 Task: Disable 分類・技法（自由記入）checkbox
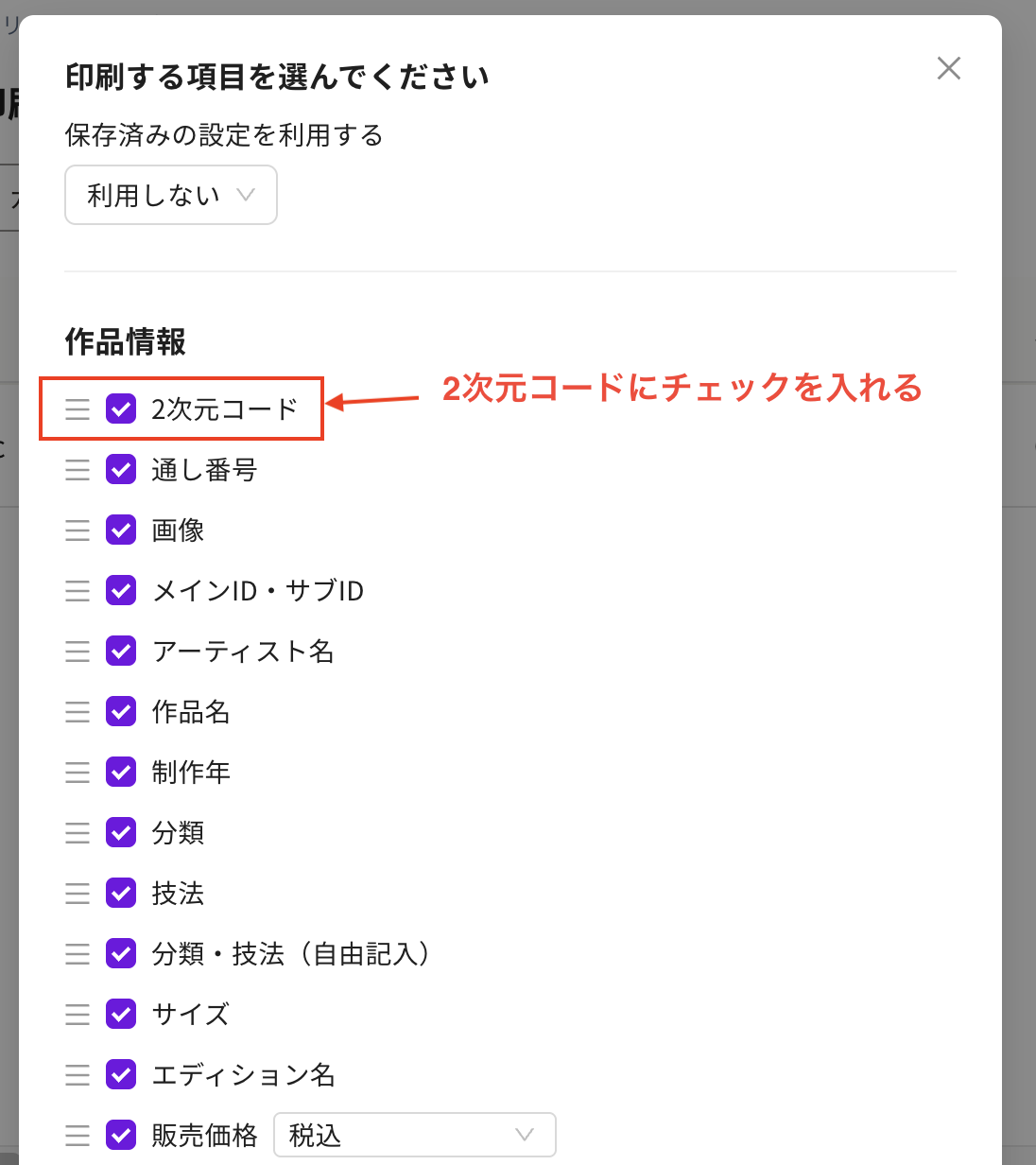tap(121, 954)
